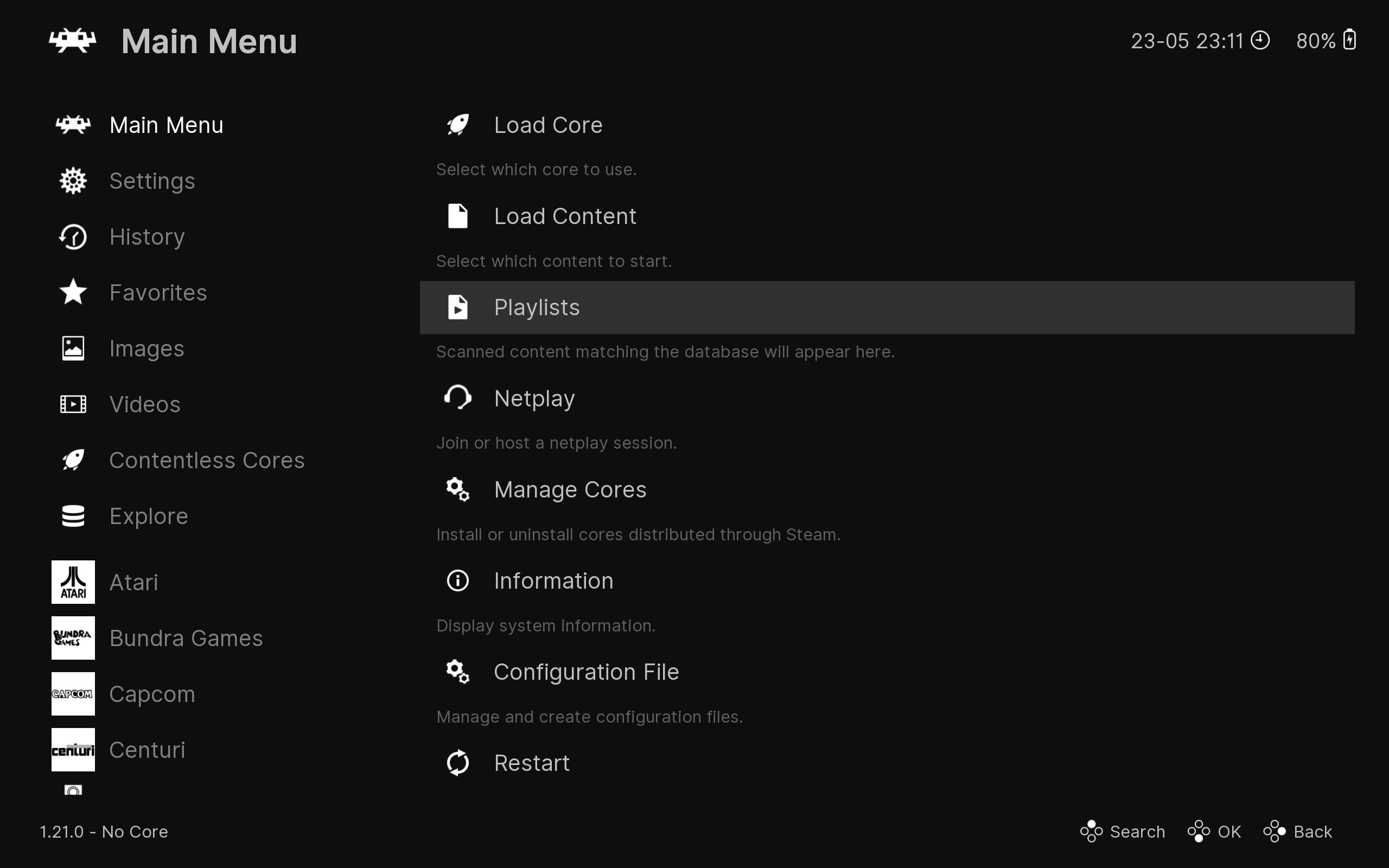
Task: Click the Contentless Cores rocket icon
Action: 73,460
